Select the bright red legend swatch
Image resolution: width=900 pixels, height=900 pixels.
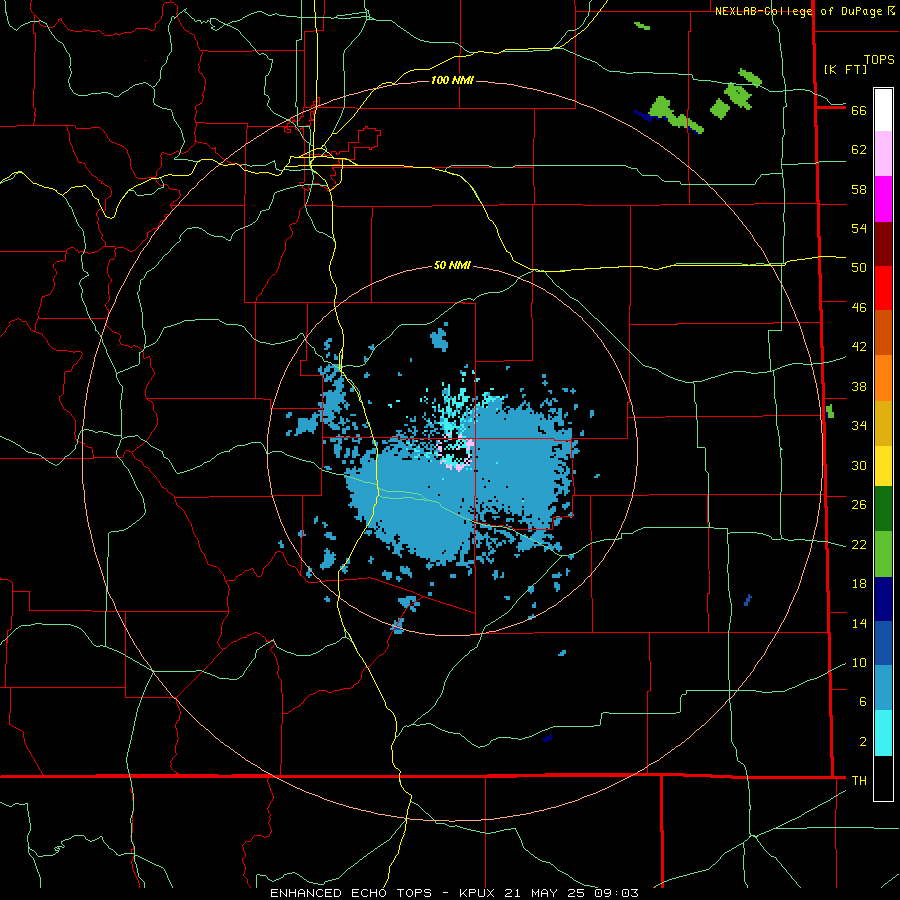pos(883,288)
